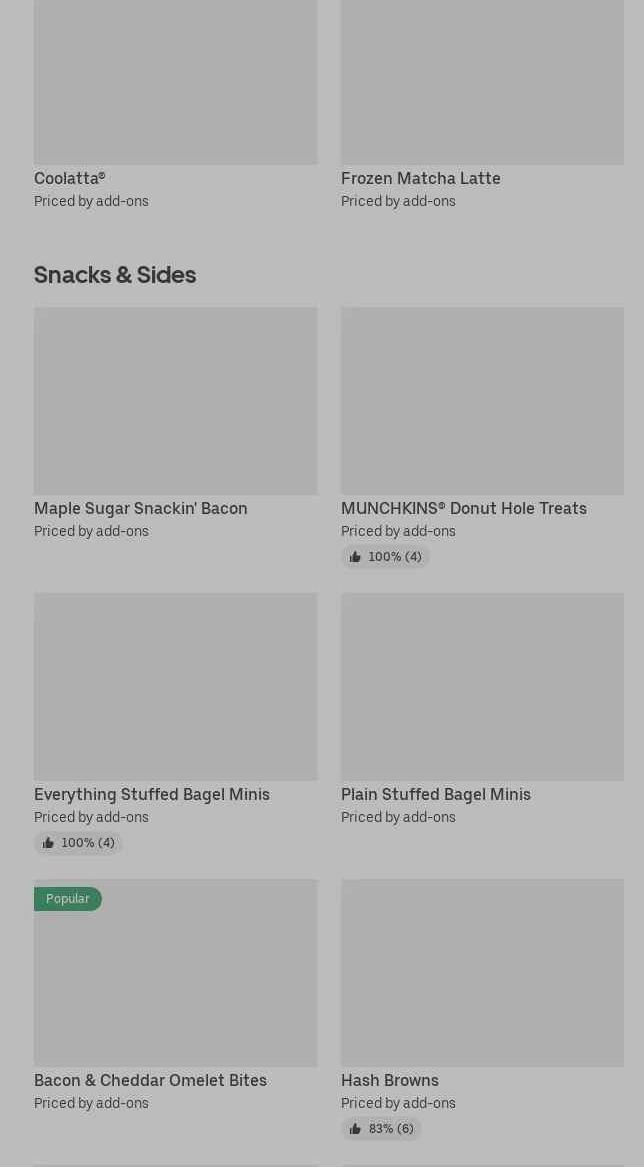Click thumbs-up icon under Everything Stuffed Bagel Minis

tap(48, 843)
